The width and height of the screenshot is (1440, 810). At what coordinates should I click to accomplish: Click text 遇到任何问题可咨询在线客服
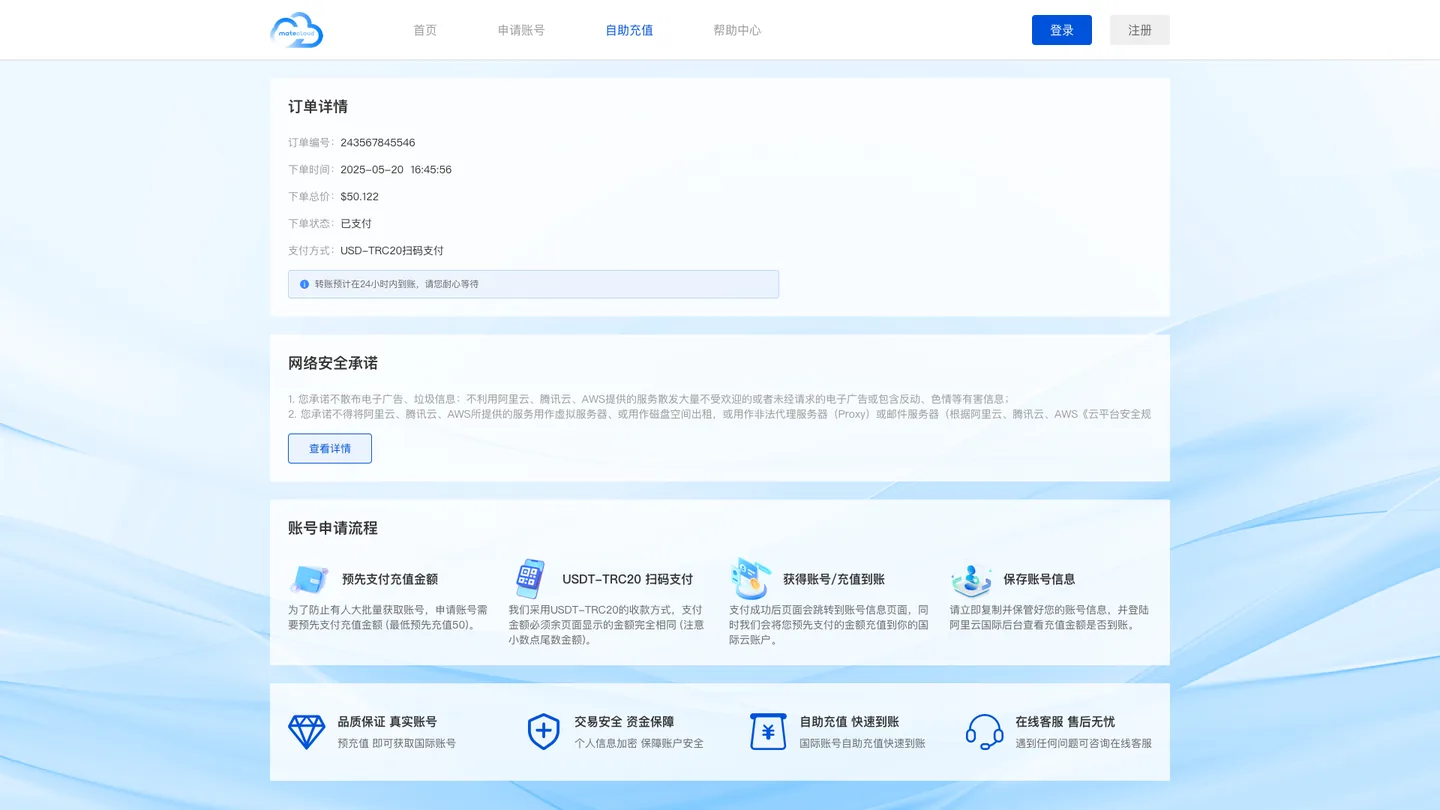point(1084,744)
